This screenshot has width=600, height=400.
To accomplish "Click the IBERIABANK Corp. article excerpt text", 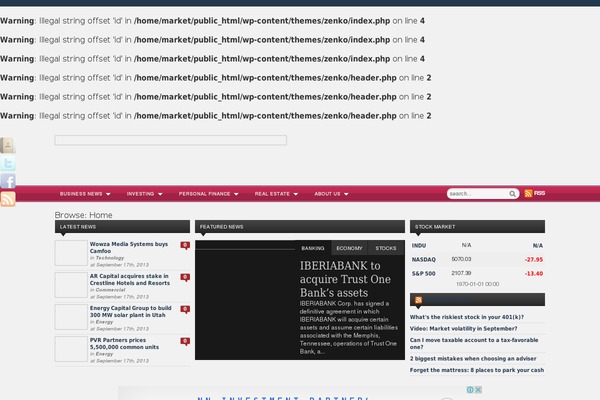I will [x=348, y=327].
